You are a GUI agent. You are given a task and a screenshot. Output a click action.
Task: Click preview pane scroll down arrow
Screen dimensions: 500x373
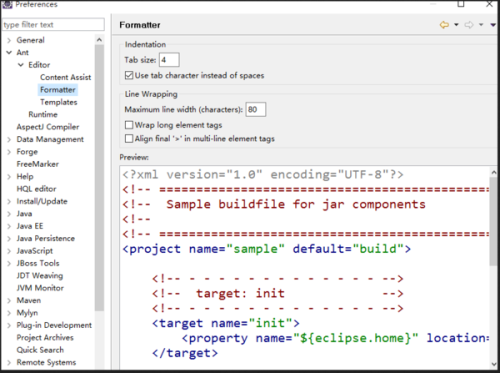(494, 364)
